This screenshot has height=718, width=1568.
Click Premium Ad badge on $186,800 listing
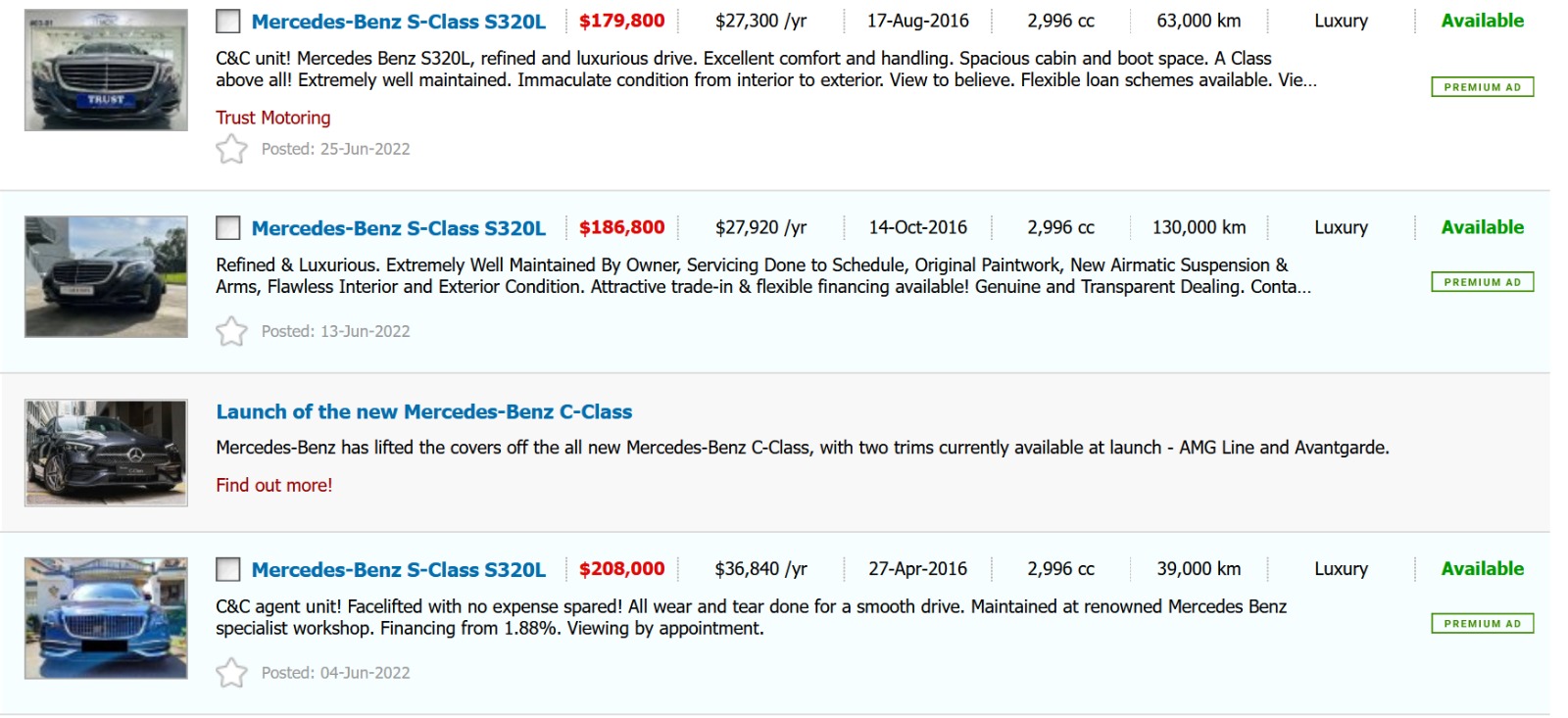1482,282
